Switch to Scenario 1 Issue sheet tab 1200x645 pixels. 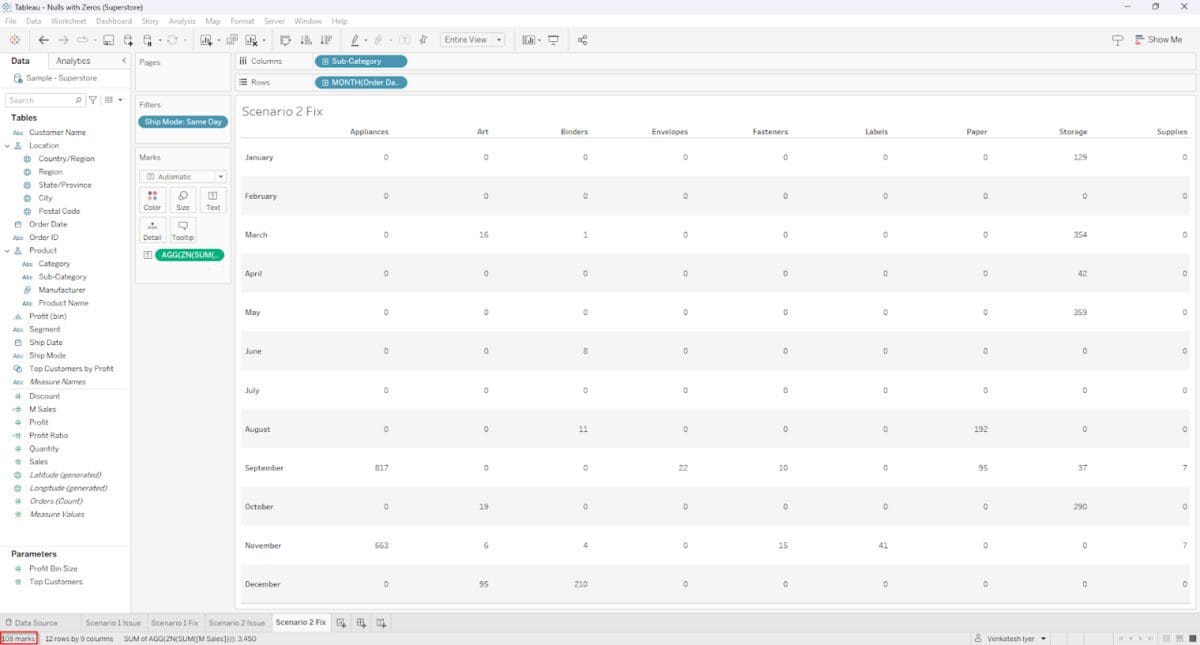112,623
